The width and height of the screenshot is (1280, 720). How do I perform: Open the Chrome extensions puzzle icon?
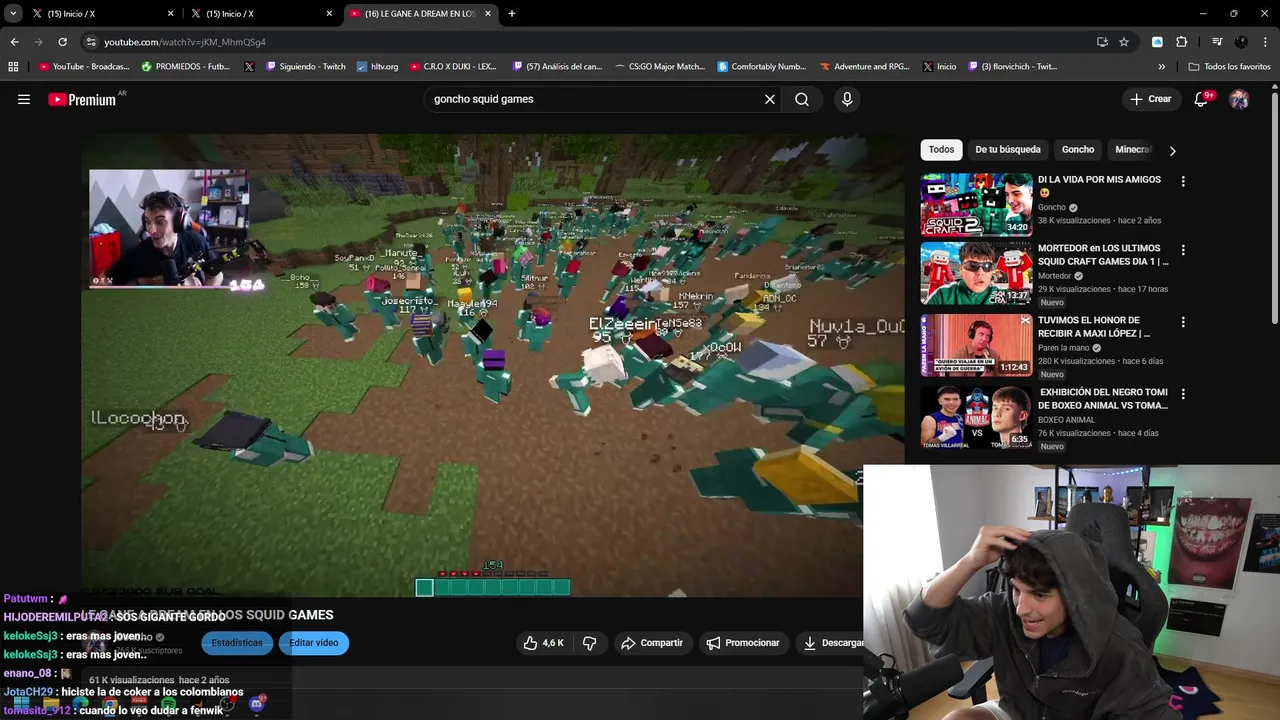[x=1181, y=42]
